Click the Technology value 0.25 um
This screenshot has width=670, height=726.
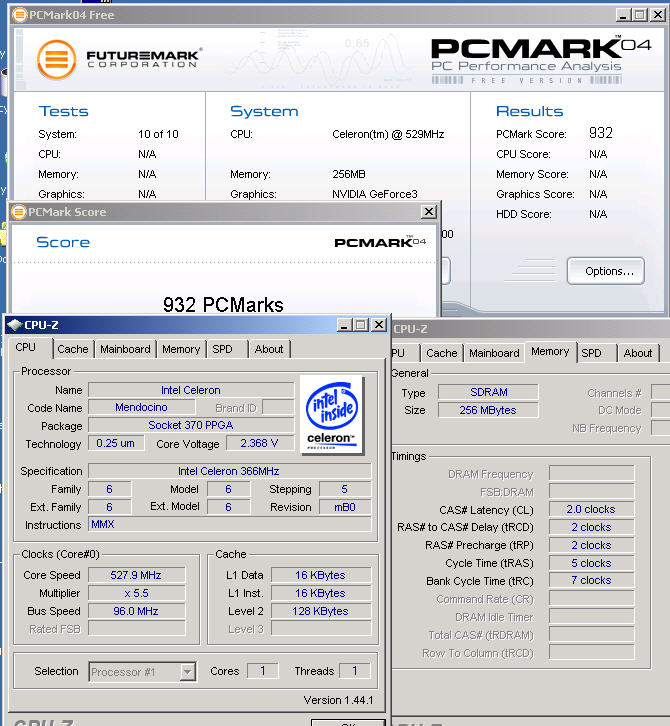pyautogui.click(x=116, y=443)
